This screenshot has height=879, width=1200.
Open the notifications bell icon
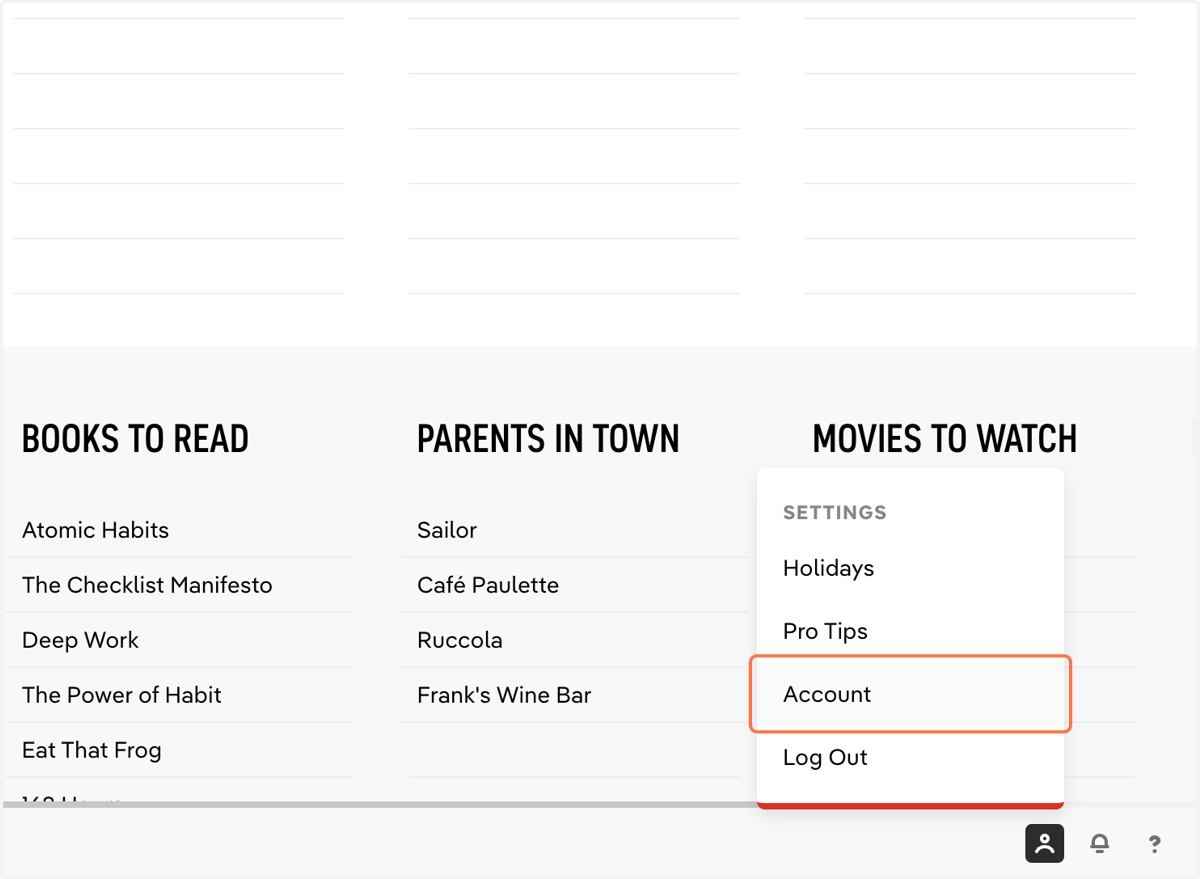coord(1099,844)
